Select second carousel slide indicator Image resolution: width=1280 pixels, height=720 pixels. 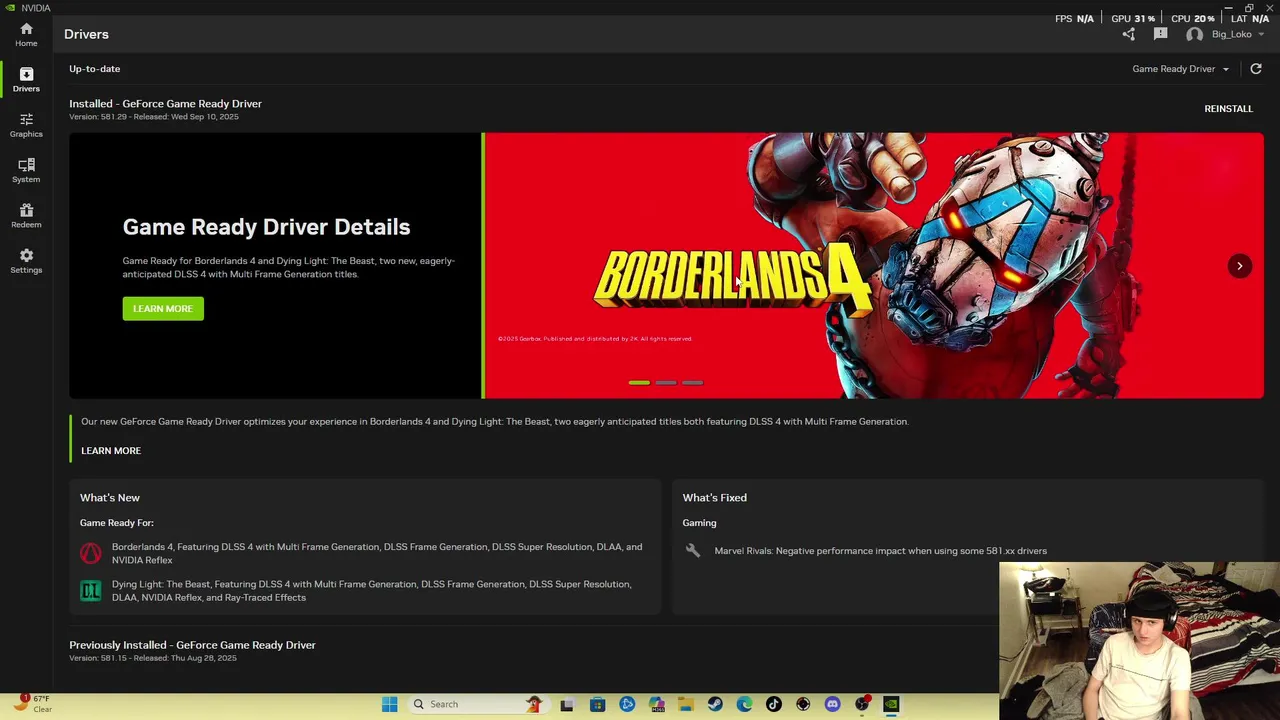pos(666,382)
